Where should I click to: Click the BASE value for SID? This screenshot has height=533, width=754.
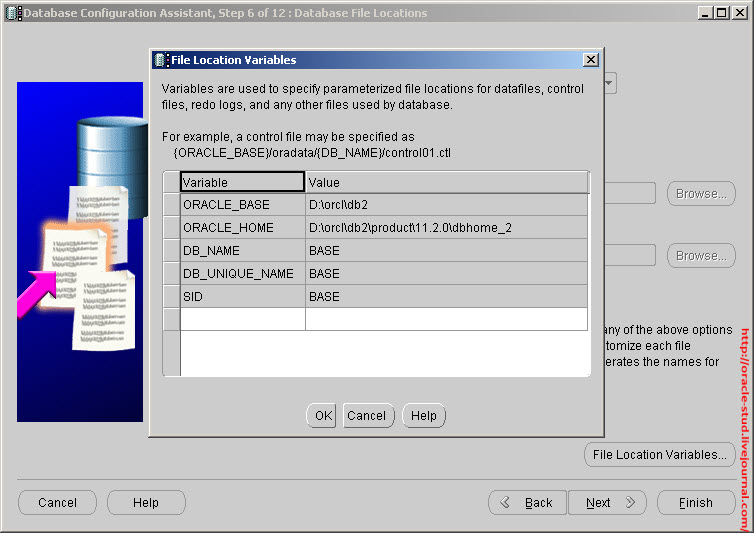(446, 297)
